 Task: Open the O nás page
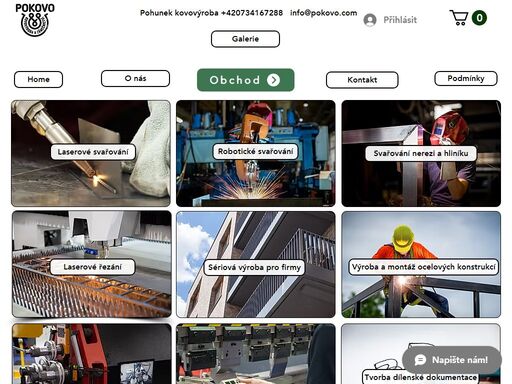[x=135, y=78]
